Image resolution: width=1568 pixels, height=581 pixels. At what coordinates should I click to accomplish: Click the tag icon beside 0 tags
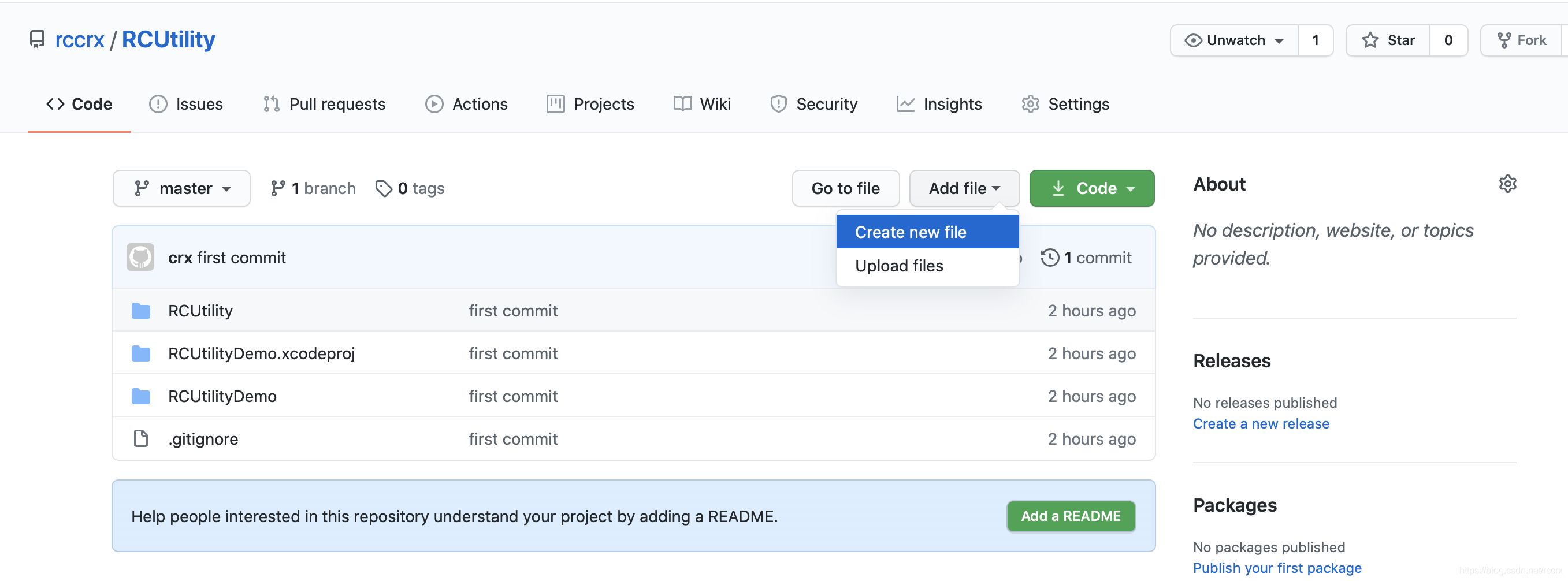[x=384, y=189]
